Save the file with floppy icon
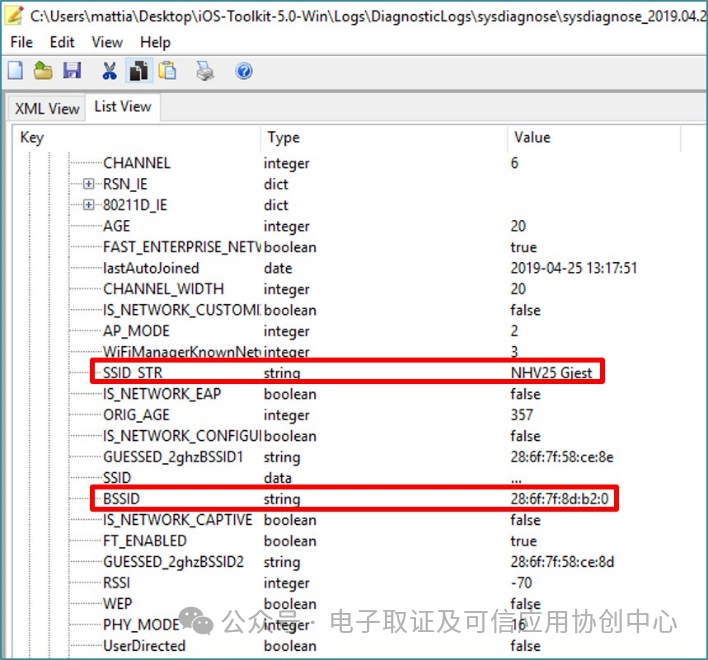Image resolution: width=708 pixels, height=660 pixels. pyautogui.click(x=72, y=70)
